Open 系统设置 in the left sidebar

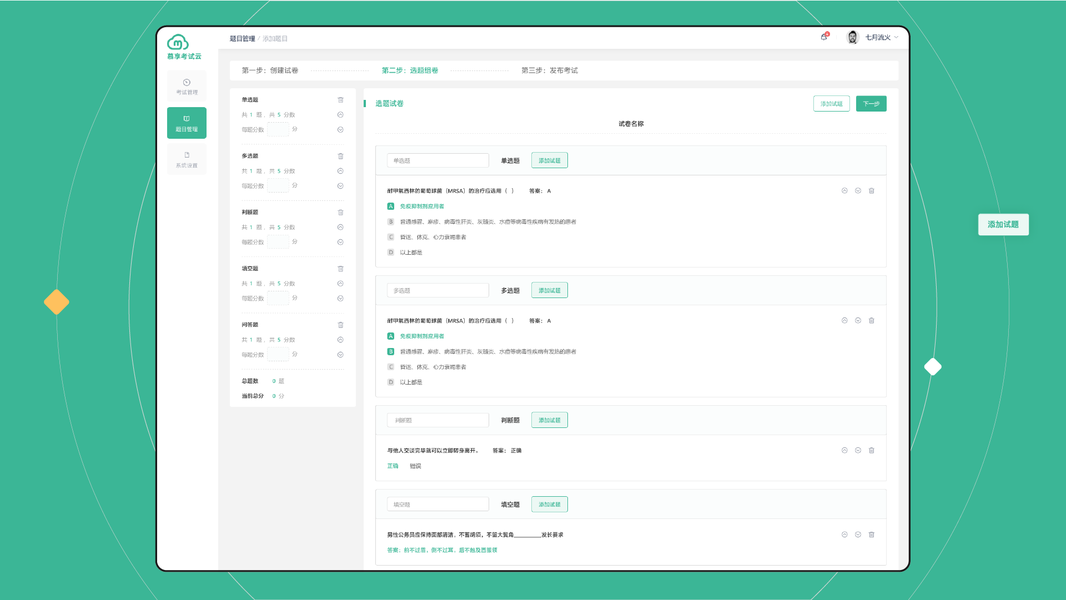pyautogui.click(x=187, y=160)
